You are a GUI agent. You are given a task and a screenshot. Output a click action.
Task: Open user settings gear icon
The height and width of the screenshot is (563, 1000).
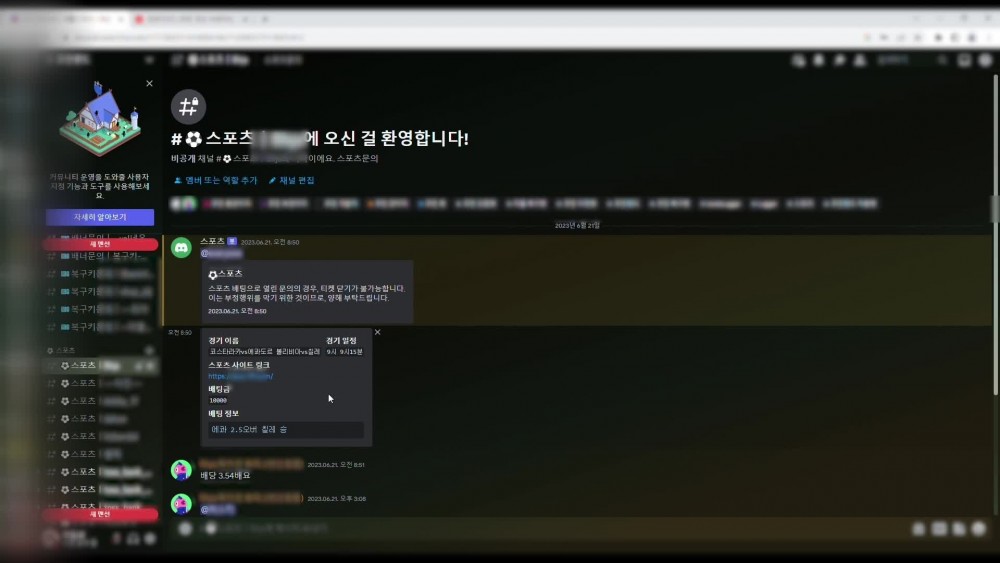(150, 538)
